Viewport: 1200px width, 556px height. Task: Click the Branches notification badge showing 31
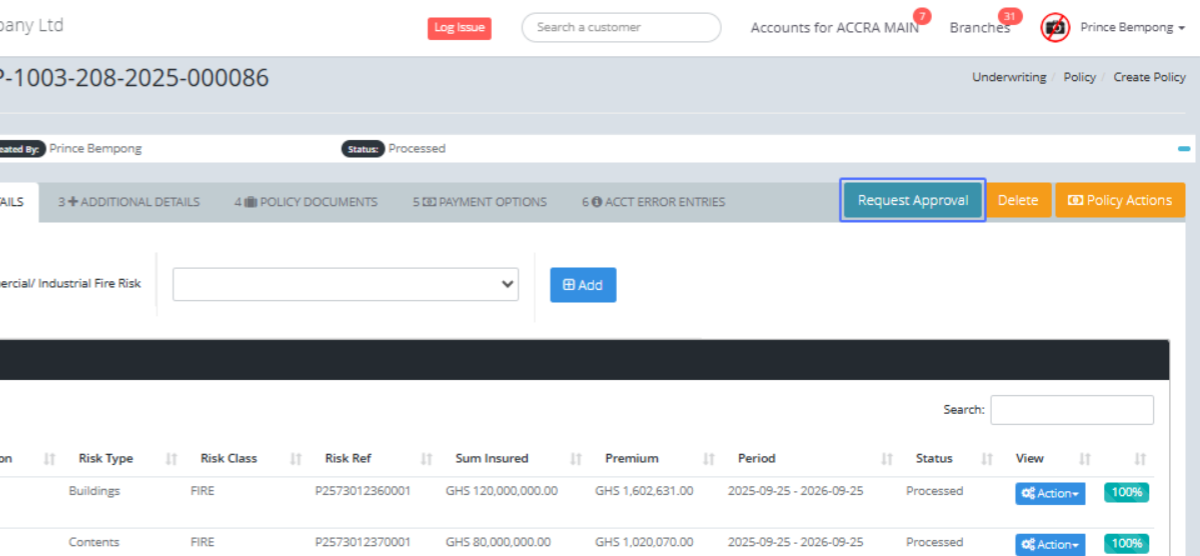coord(1010,17)
